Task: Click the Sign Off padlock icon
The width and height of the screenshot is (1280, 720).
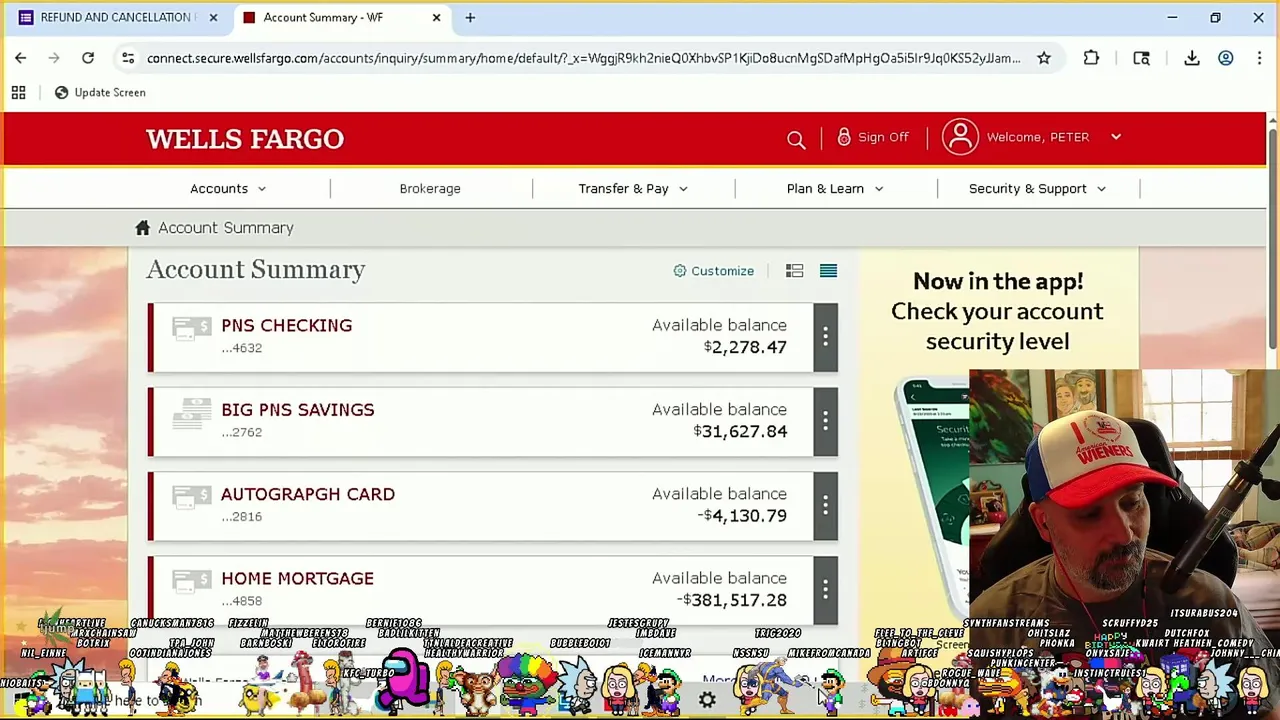Action: 844,137
